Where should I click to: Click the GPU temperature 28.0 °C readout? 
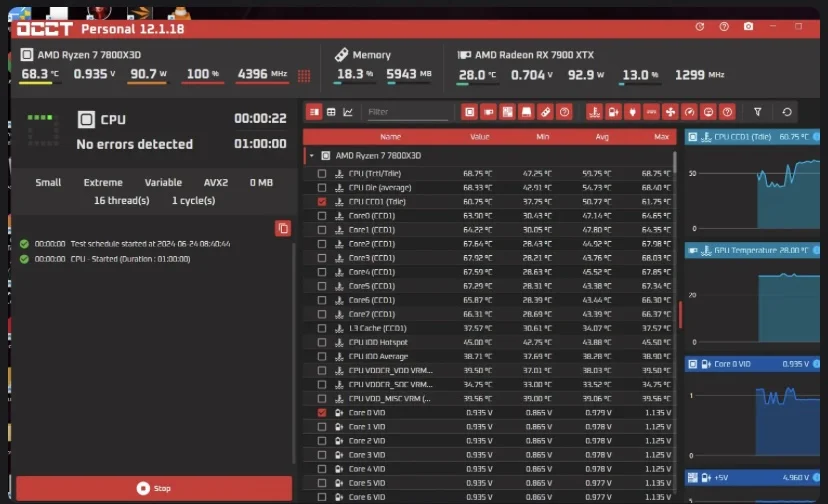[x=477, y=75]
